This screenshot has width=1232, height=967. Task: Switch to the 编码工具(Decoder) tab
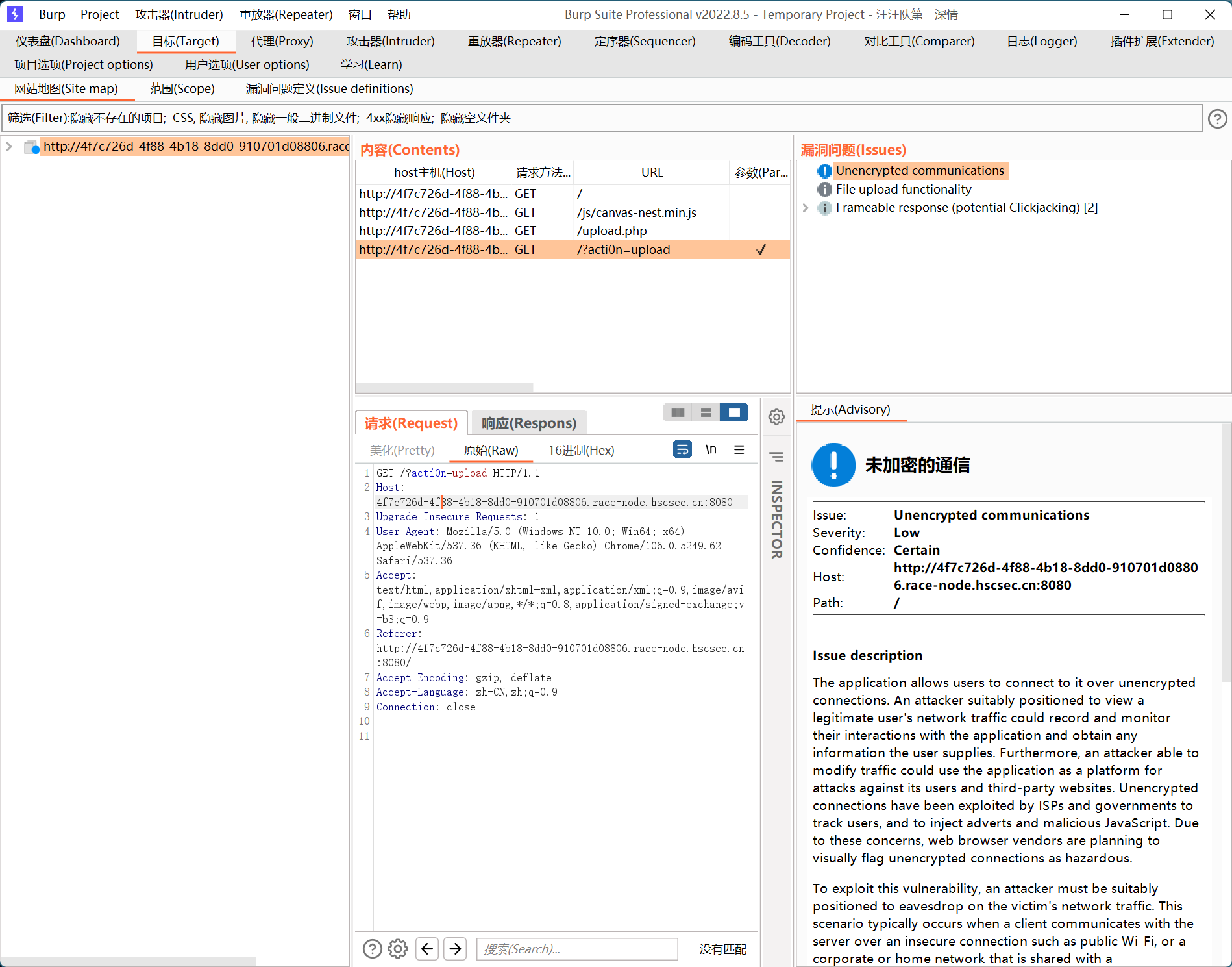(x=780, y=42)
